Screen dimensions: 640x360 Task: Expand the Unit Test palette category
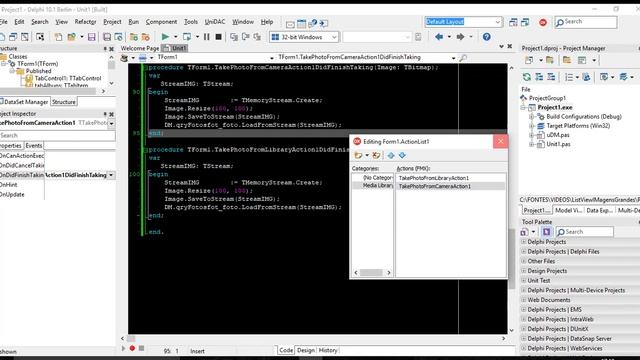pos(524,281)
